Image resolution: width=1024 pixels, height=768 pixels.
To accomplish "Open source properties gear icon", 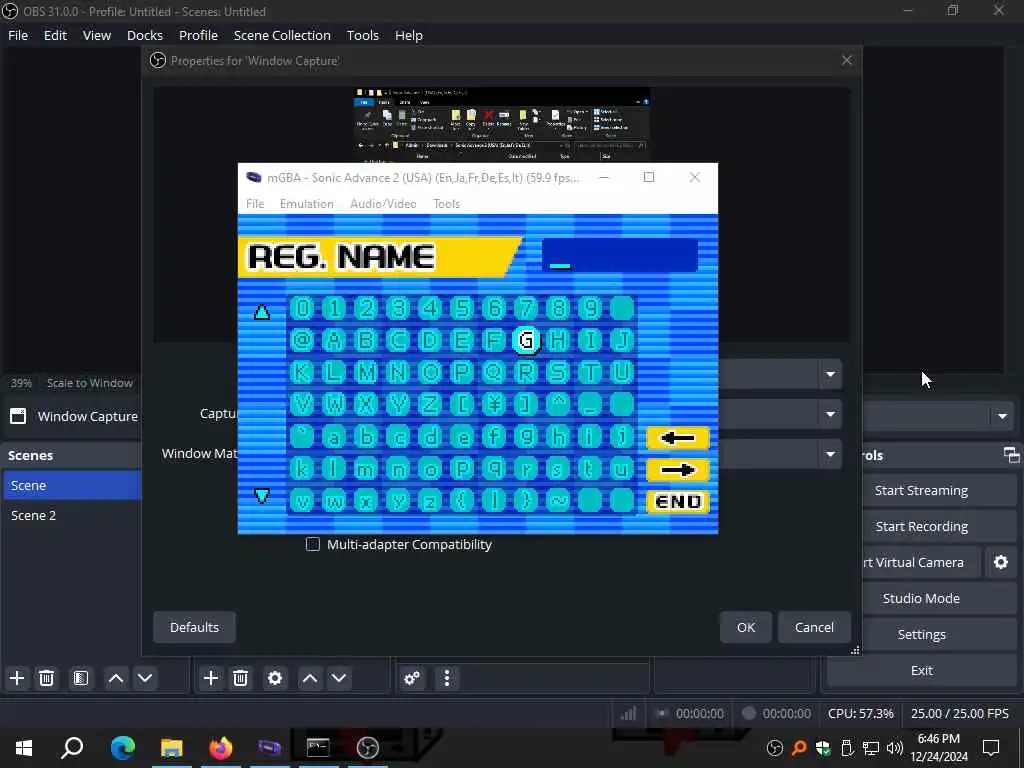I will pos(275,678).
